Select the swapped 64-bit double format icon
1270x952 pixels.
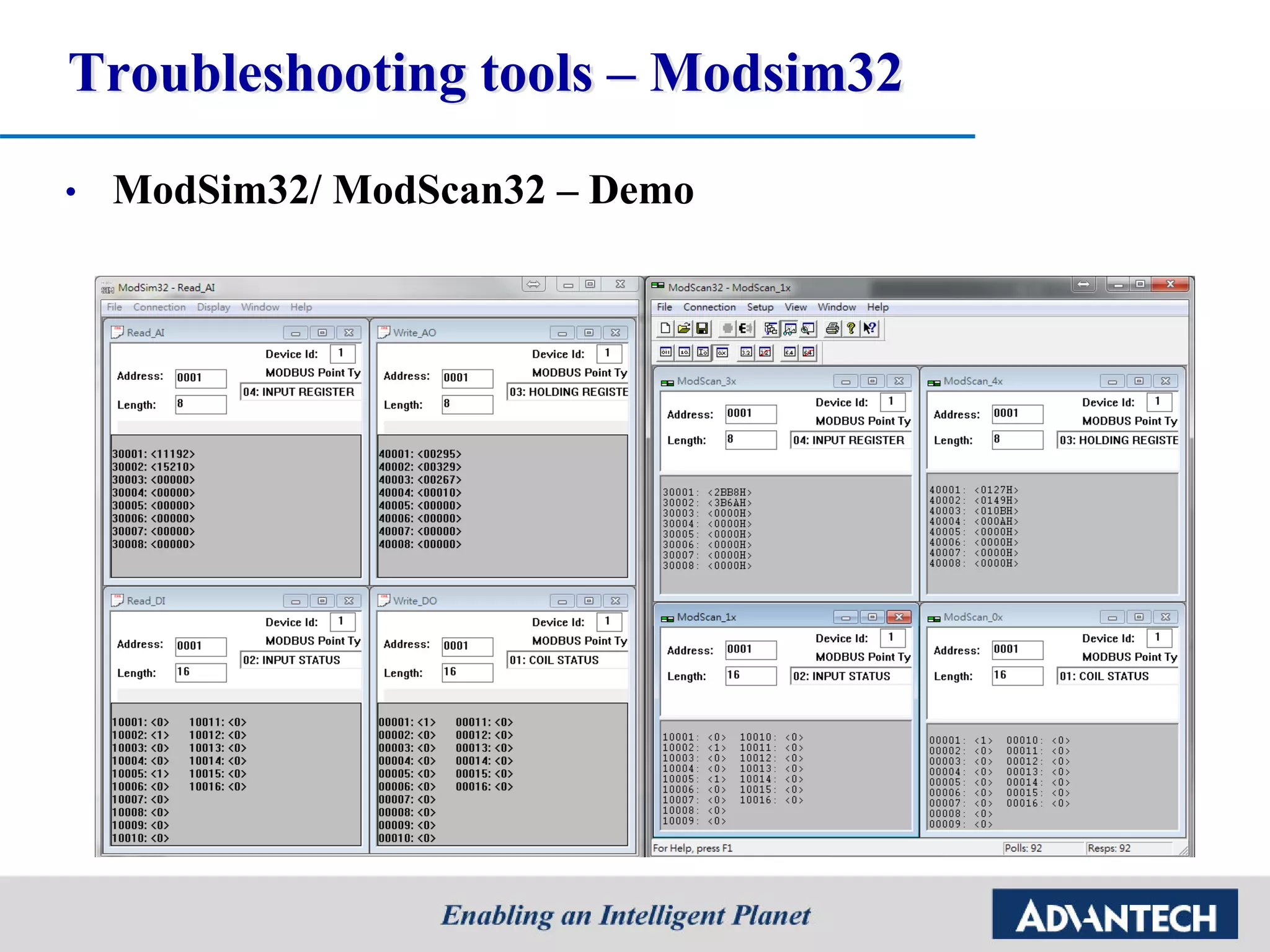coord(809,352)
